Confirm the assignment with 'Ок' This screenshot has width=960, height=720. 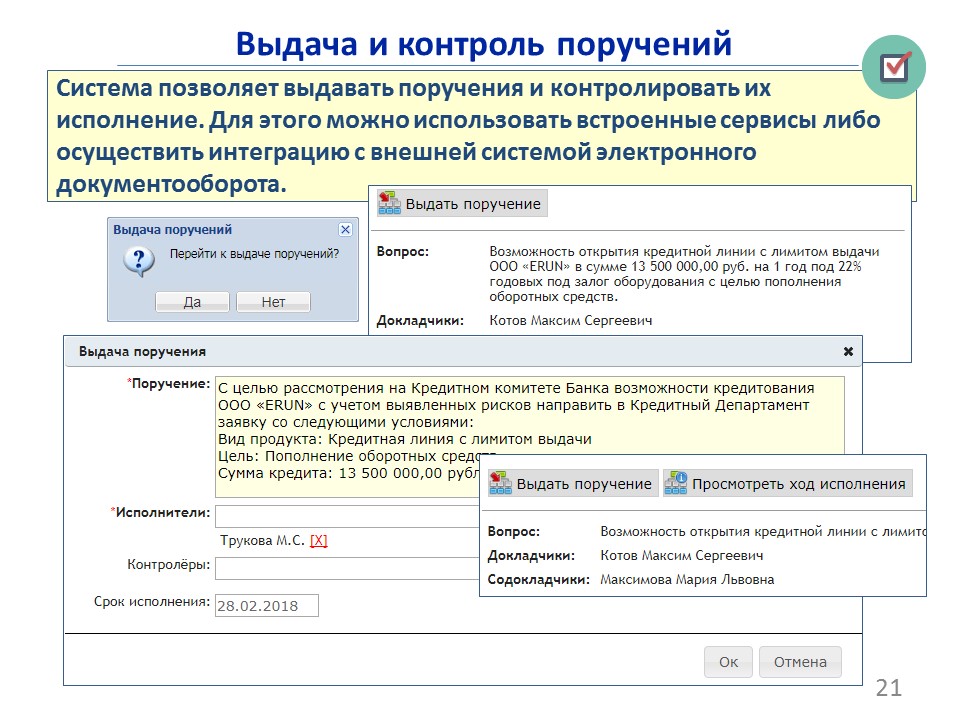[728, 662]
